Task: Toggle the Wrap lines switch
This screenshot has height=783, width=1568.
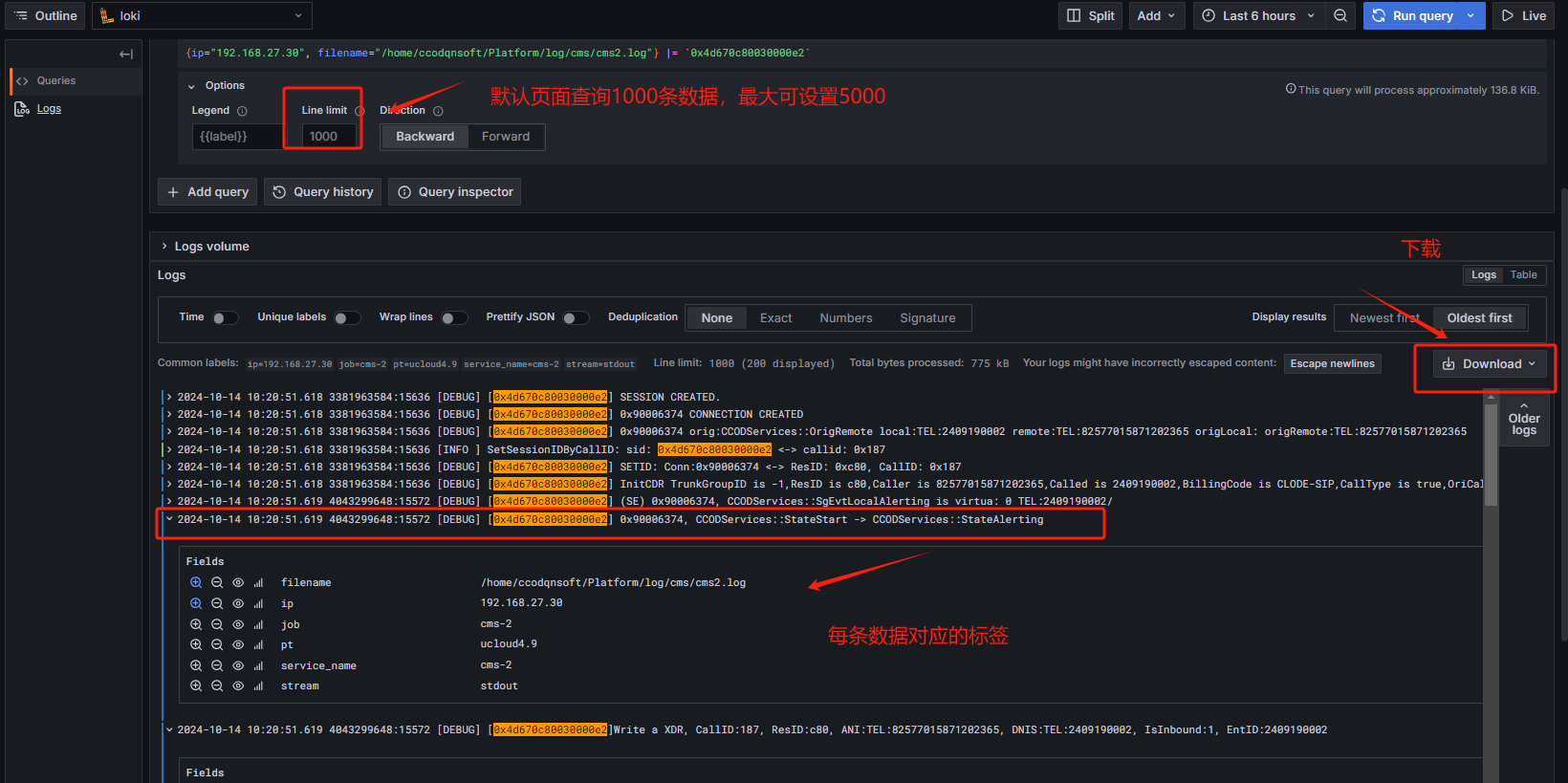Action: 454,317
